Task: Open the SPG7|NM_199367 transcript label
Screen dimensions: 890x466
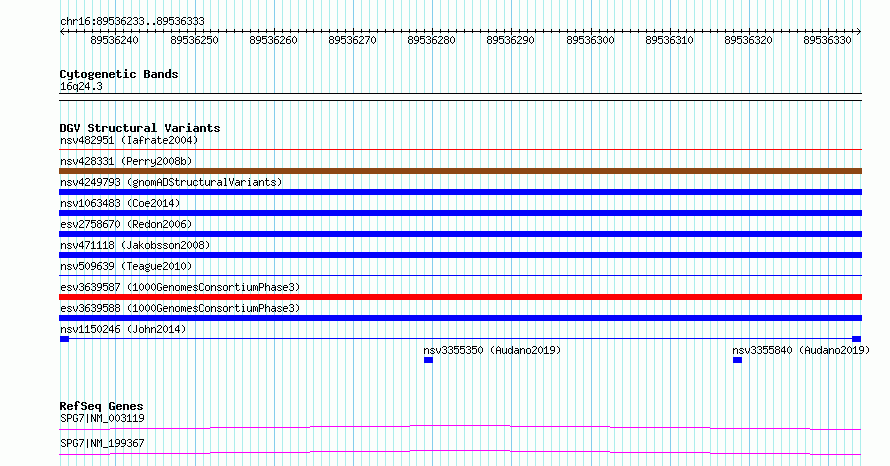Action: 102,443
